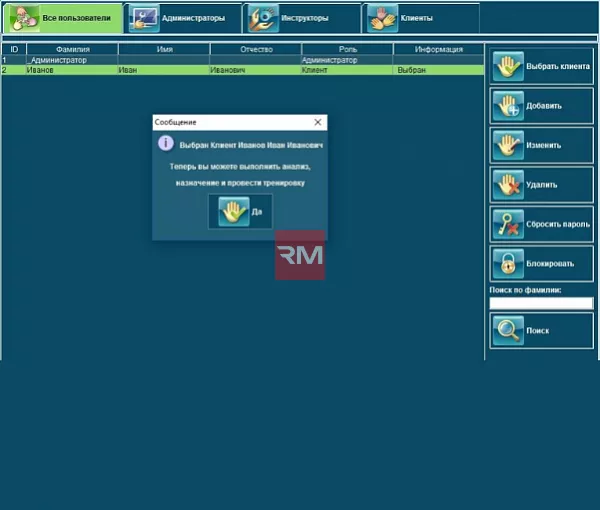This screenshot has height=510, width=600.
Task: Click the Иван first name cell
Action: click(x=164, y=70)
